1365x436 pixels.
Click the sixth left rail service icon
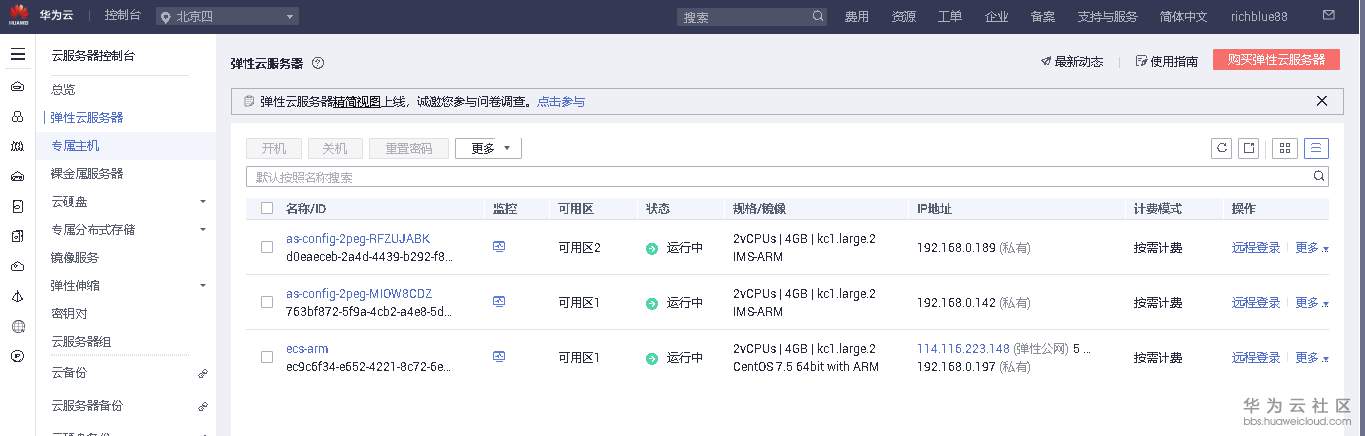tap(18, 237)
